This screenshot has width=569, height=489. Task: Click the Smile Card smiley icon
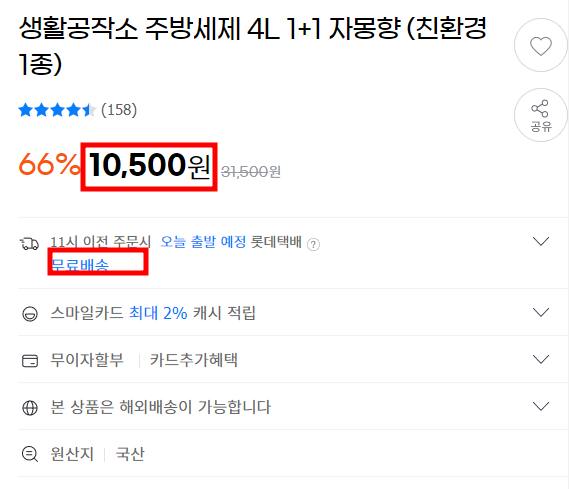click(x=30, y=313)
